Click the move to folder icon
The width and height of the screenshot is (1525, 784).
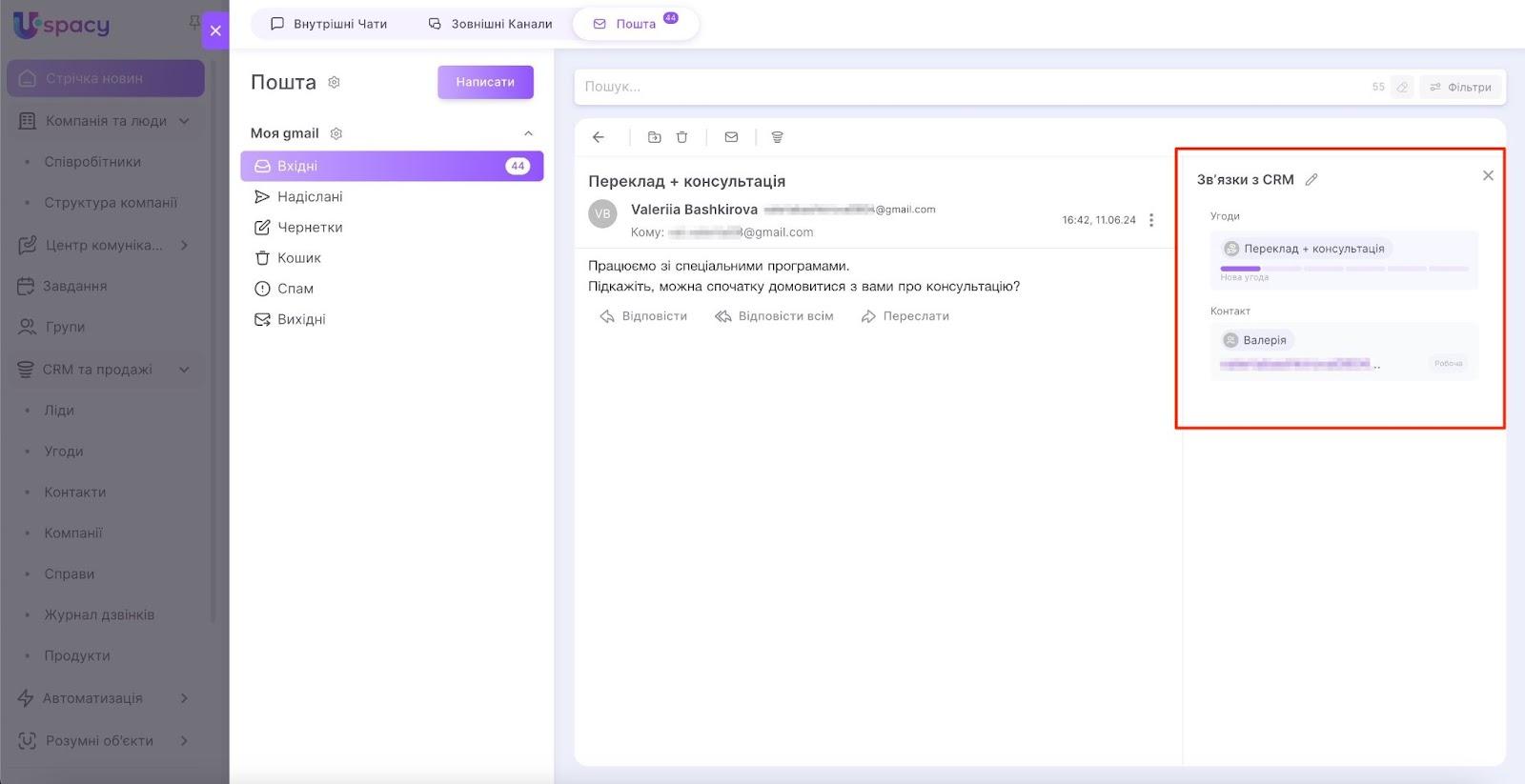[654, 137]
